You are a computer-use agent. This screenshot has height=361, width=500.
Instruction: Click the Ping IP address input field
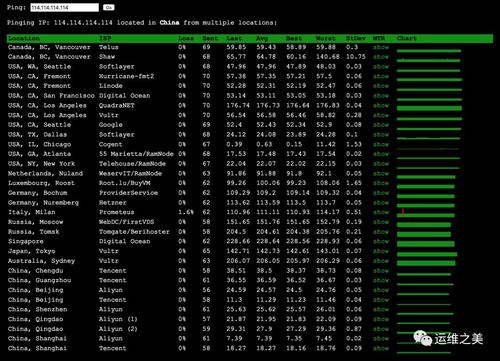pos(65,7)
